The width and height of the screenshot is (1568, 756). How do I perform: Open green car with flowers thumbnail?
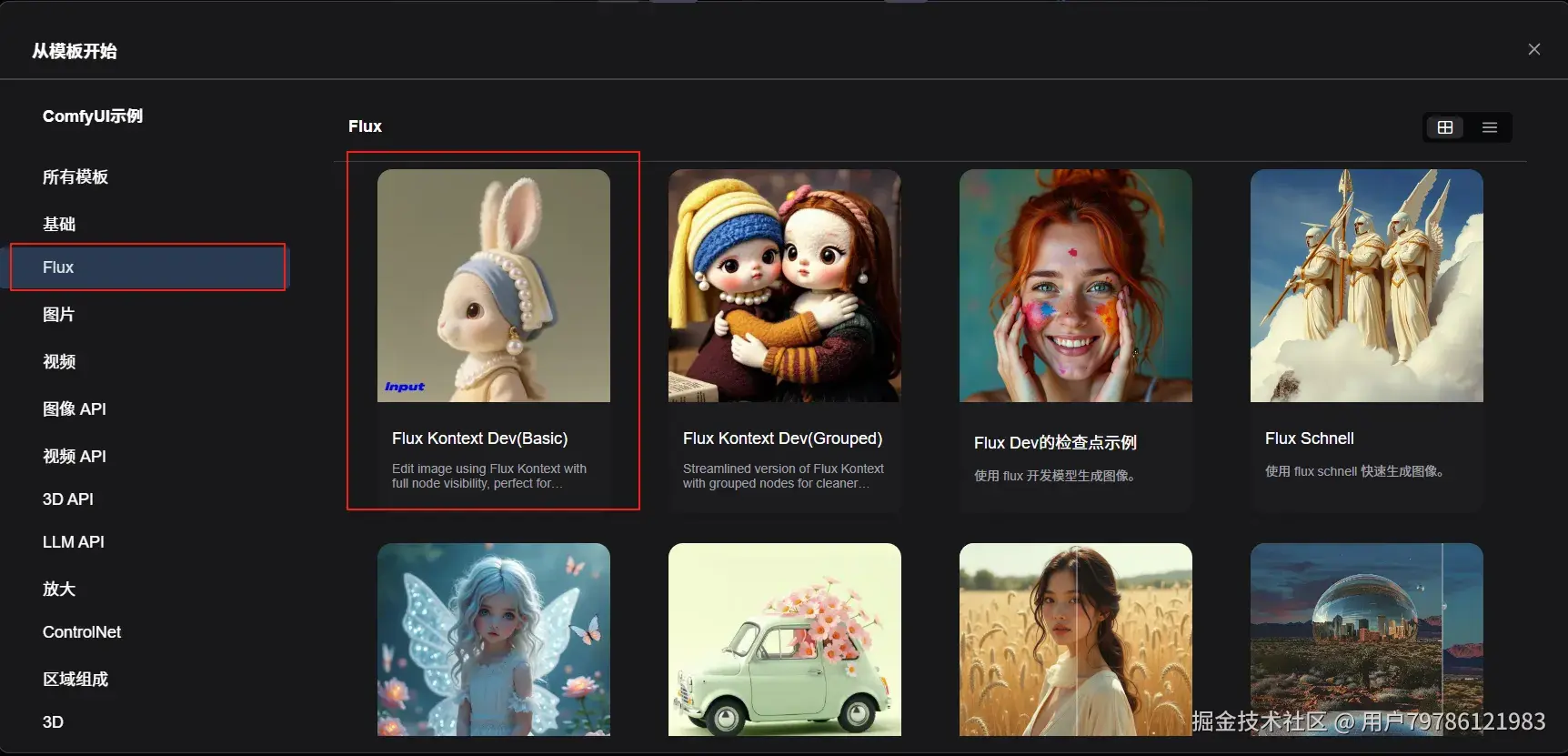point(785,640)
